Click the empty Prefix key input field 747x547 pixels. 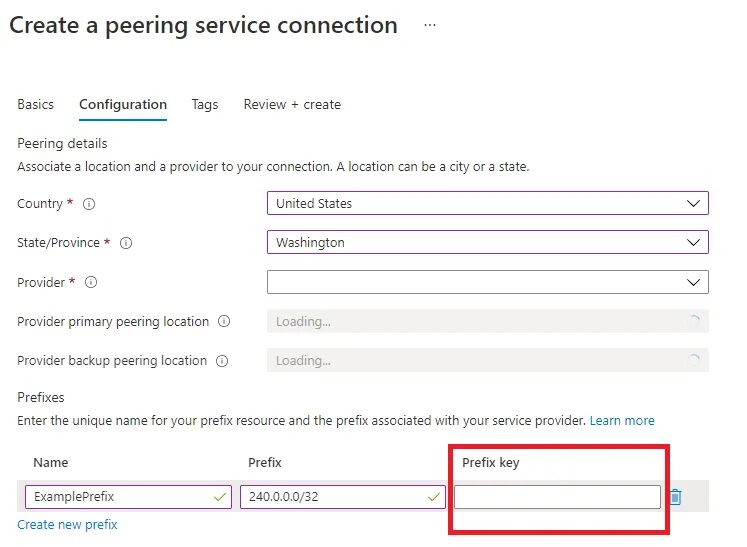point(557,497)
